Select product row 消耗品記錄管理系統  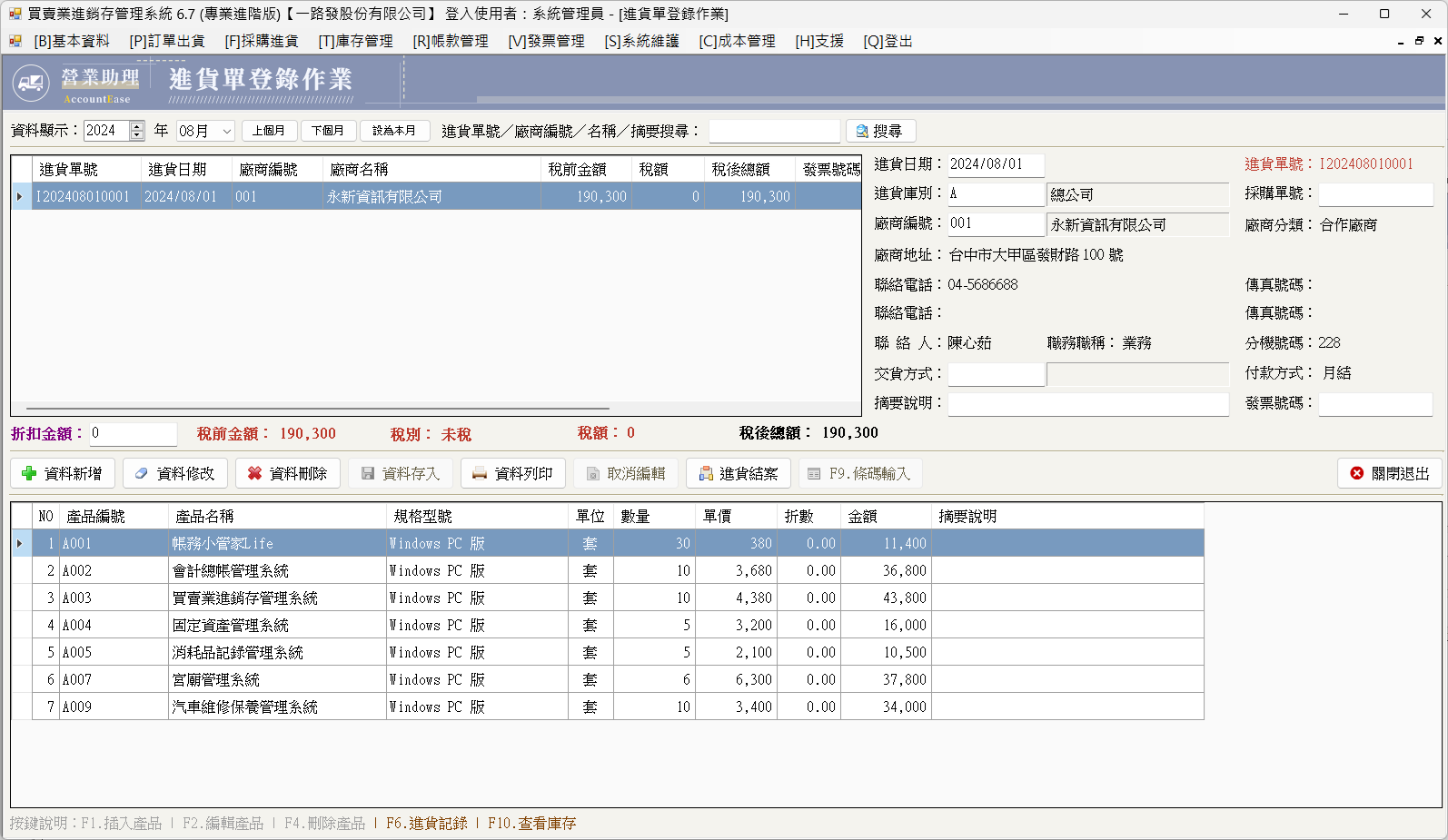(x=608, y=652)
